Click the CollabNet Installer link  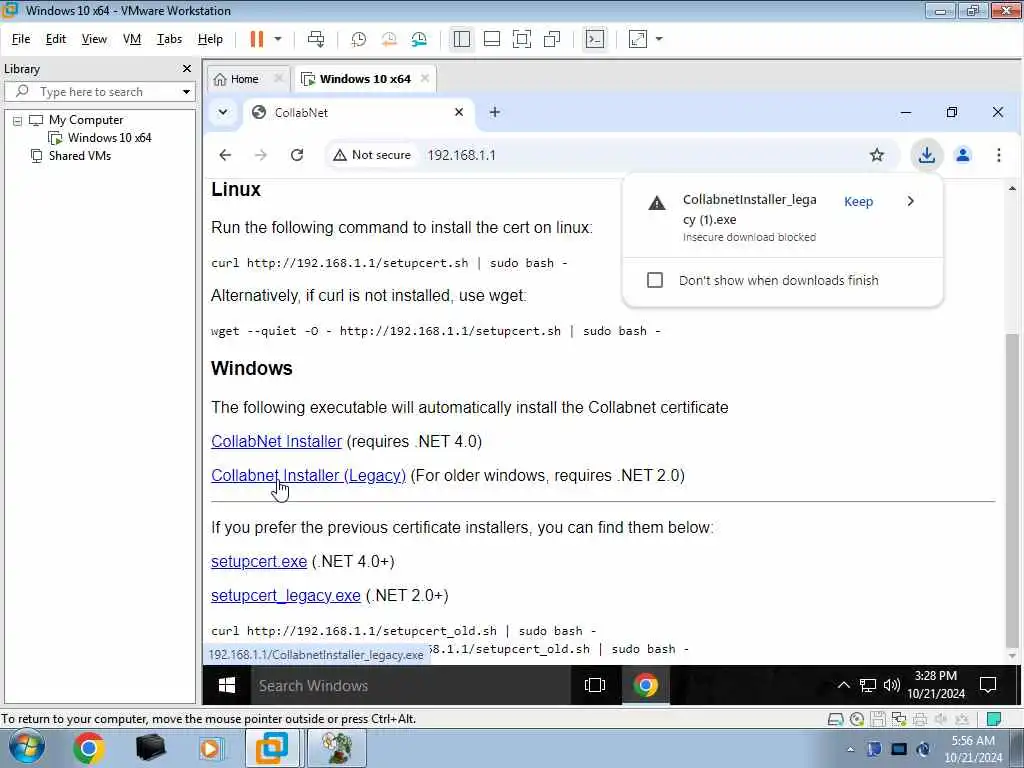pyautogui.click(x=276, y=441)
